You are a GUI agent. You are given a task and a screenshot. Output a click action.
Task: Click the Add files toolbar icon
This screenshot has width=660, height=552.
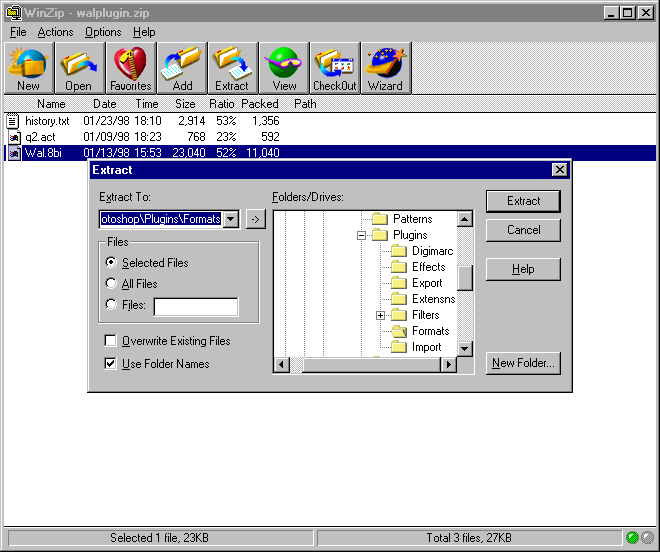[182, 68]
